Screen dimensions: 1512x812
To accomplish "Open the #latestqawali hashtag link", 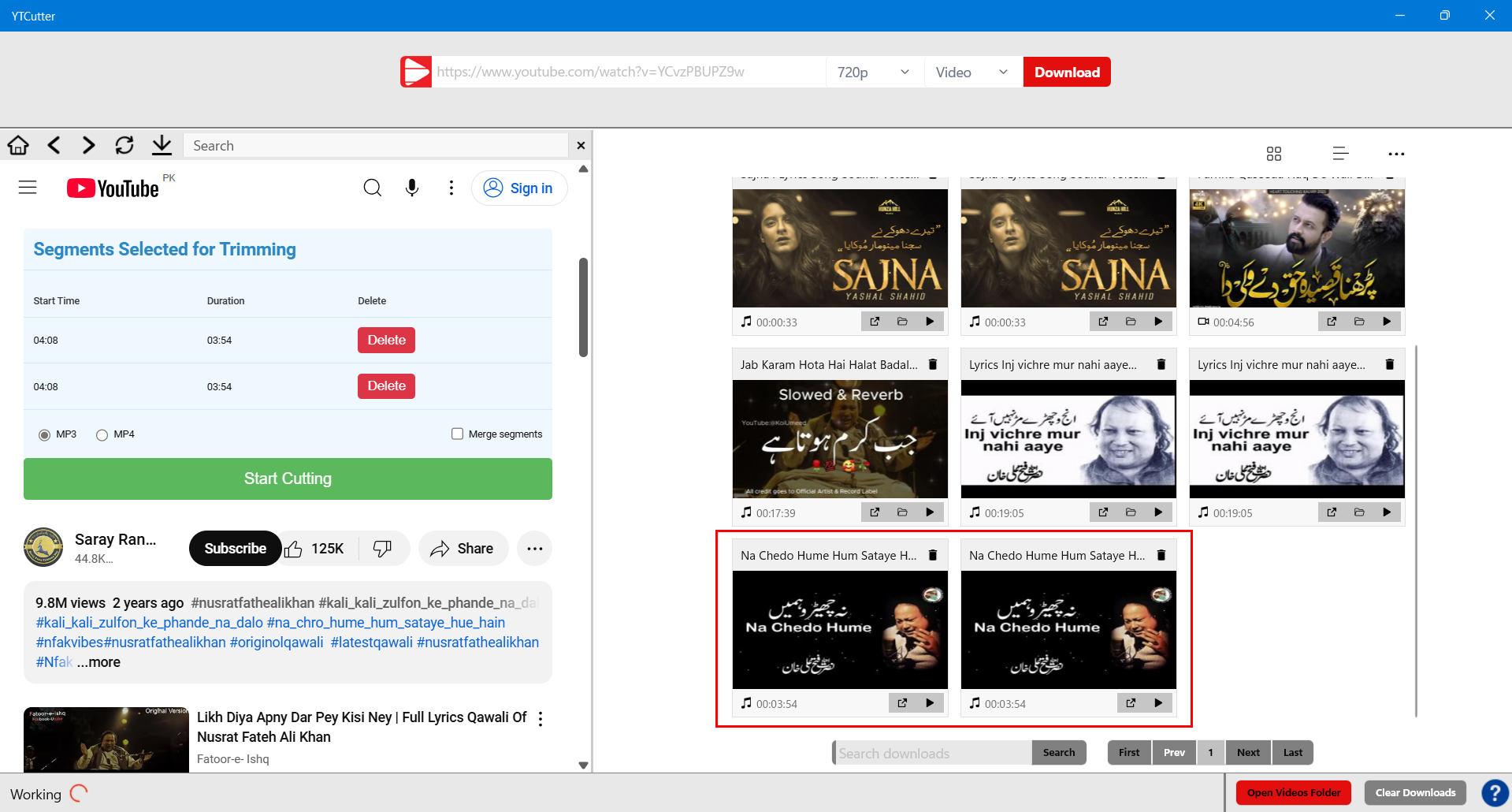I will coord(372,643).
